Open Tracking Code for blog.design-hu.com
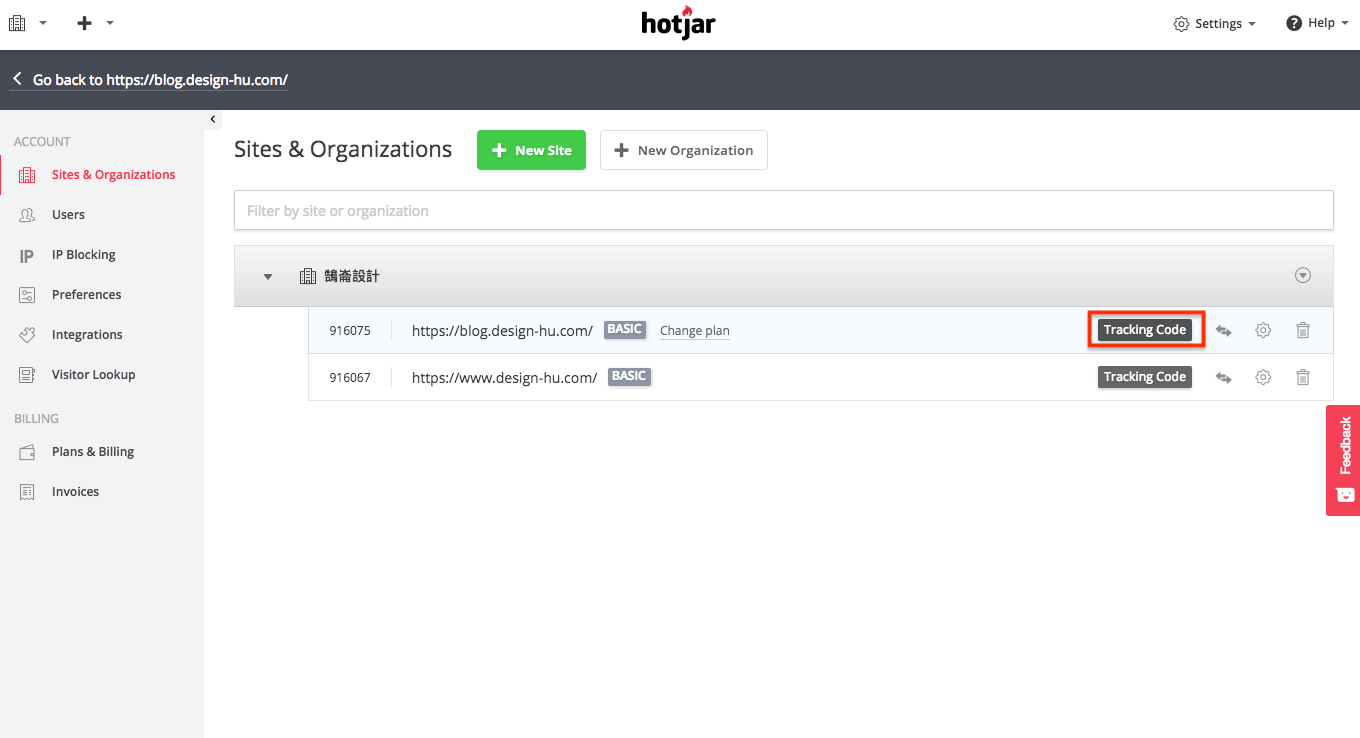 pos(1145,330)
